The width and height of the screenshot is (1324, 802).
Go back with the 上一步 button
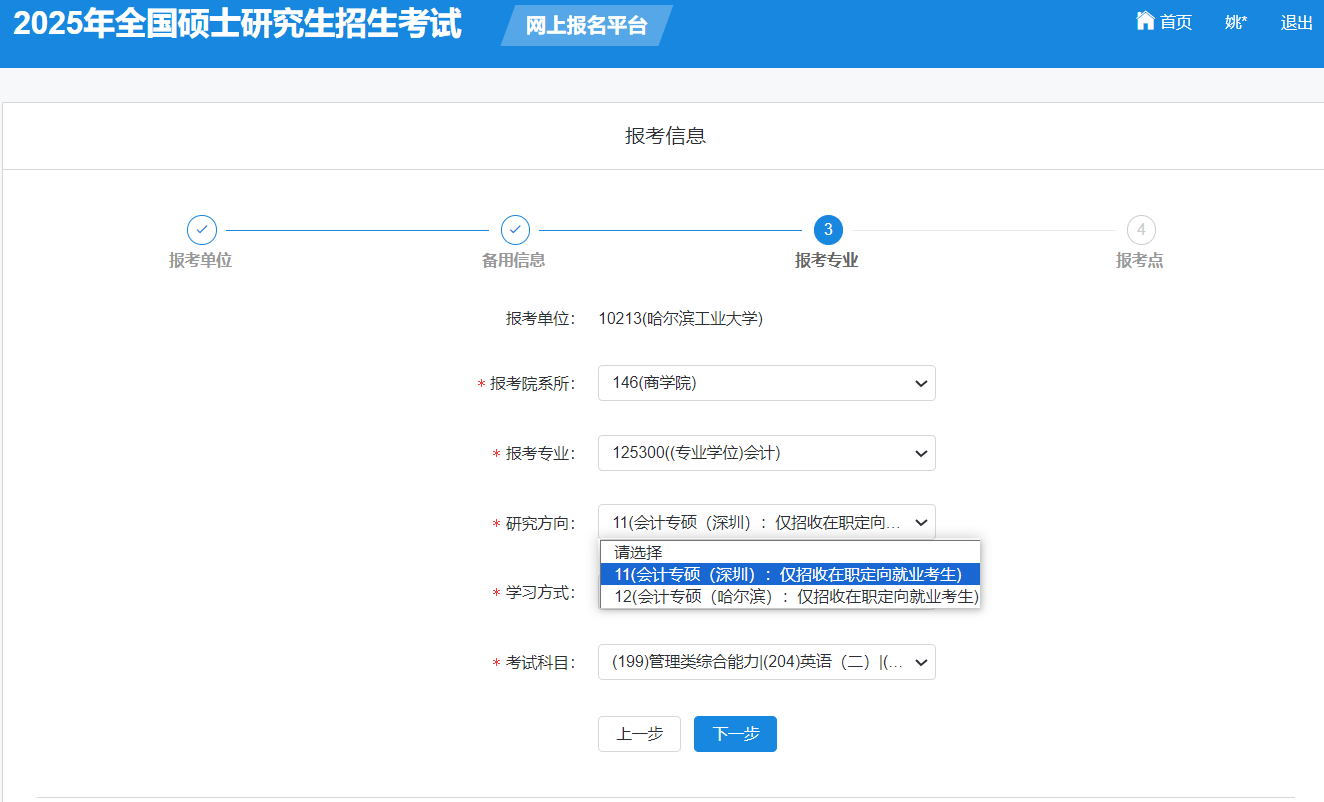639,734
